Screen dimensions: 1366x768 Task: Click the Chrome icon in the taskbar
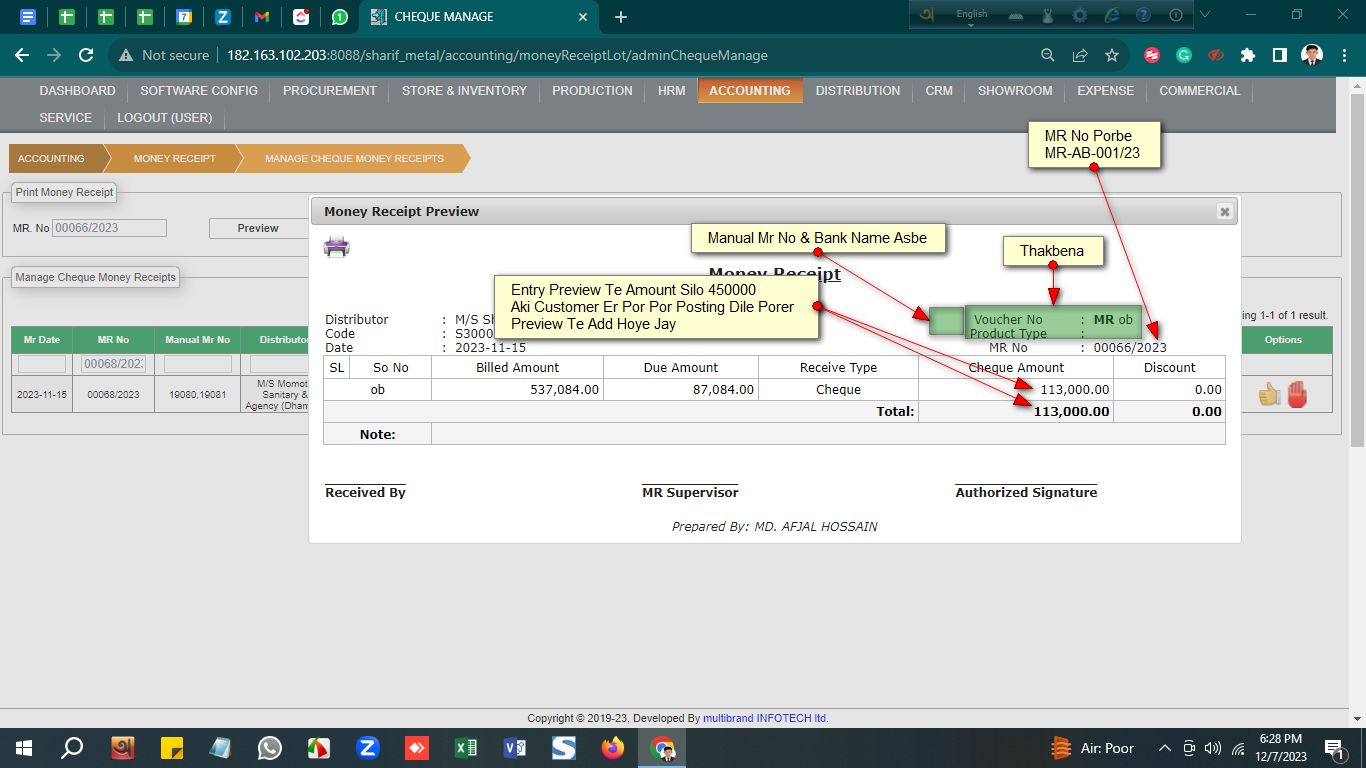tap(662, 748)
